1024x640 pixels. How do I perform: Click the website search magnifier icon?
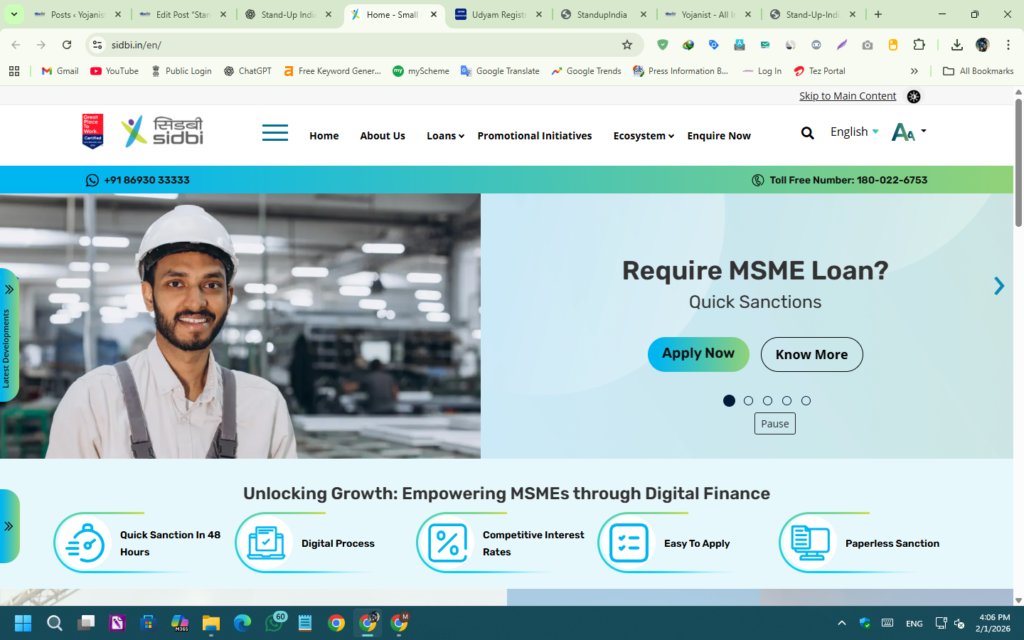(807, 132)
